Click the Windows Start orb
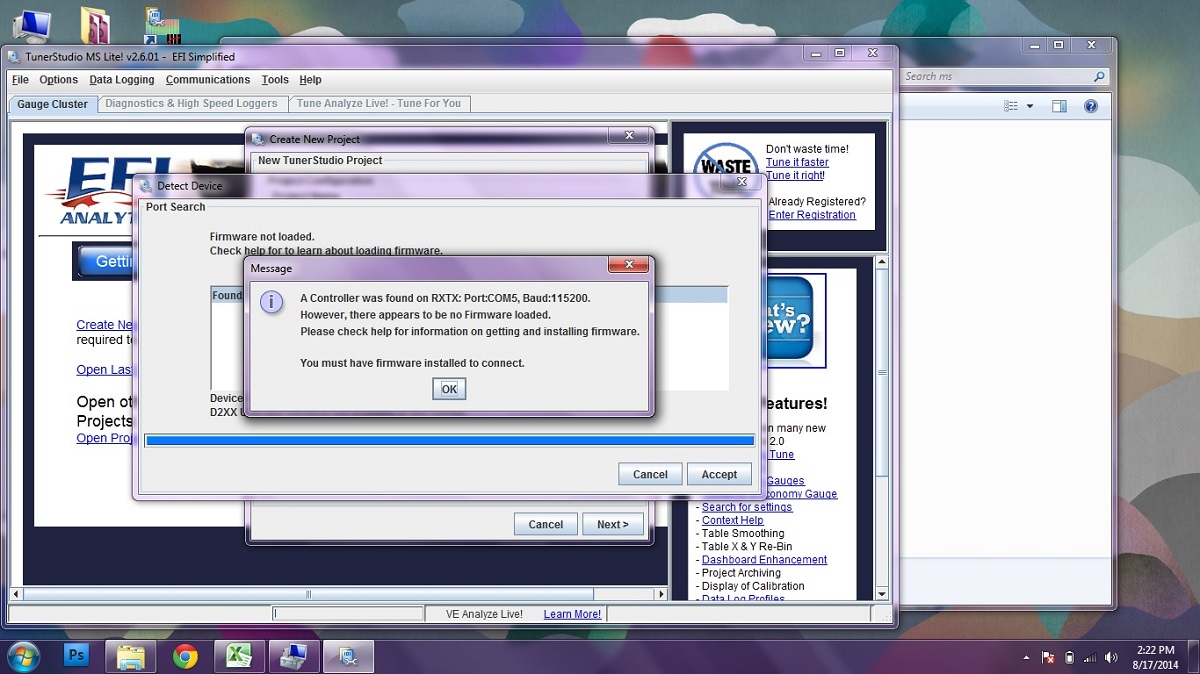This screenshot has height=674, width=1200. tap(23, 656)
